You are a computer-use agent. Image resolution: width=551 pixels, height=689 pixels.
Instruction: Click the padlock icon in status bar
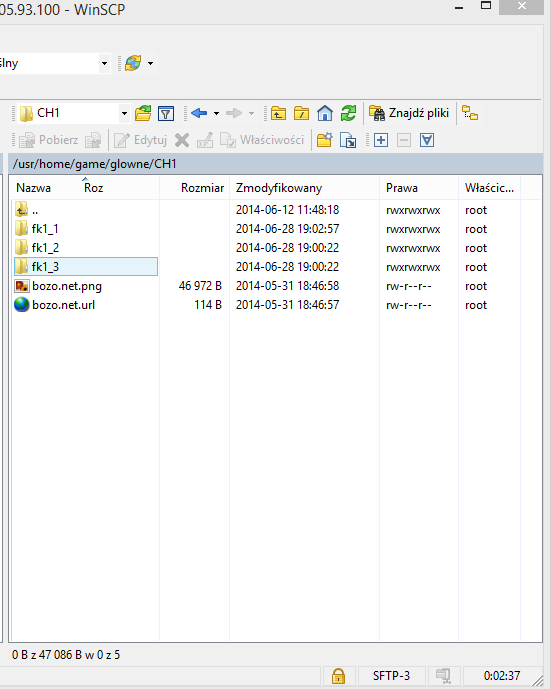[338, 676]
